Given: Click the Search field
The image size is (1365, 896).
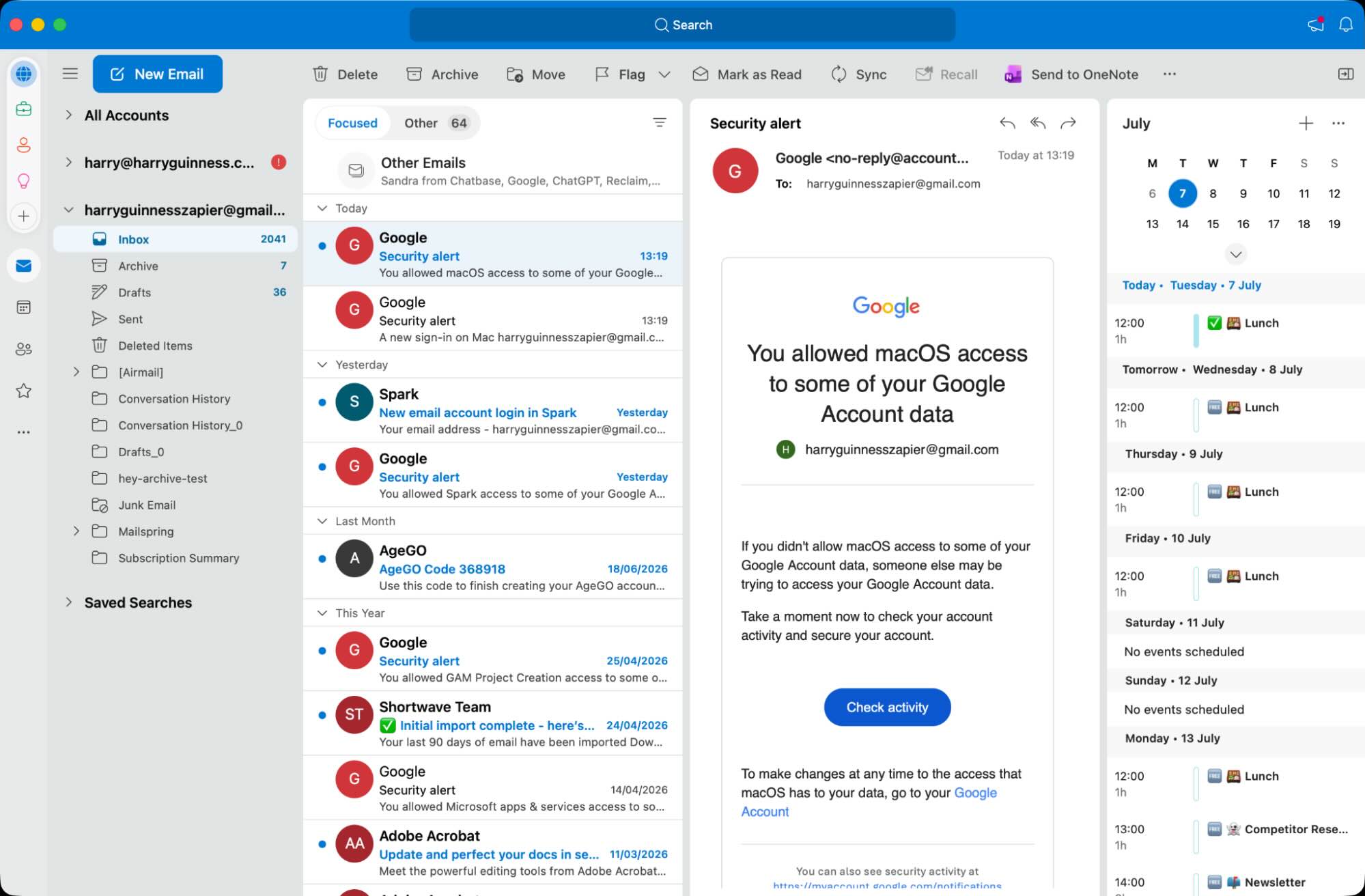Looking at the screenshot, I should pos(682,25).
